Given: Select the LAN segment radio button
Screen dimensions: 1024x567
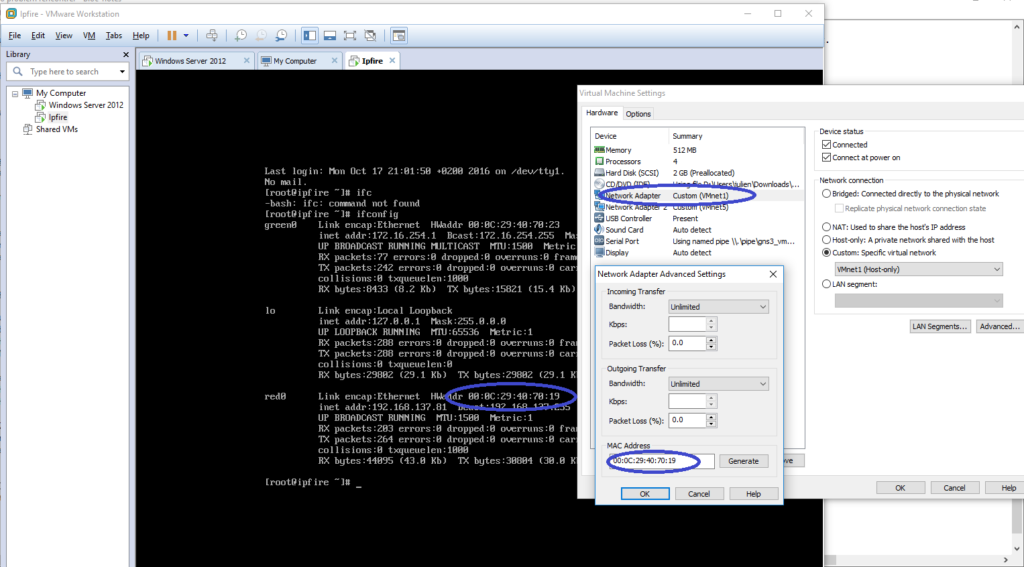Looking at the screenshot, I should [827, 284].
